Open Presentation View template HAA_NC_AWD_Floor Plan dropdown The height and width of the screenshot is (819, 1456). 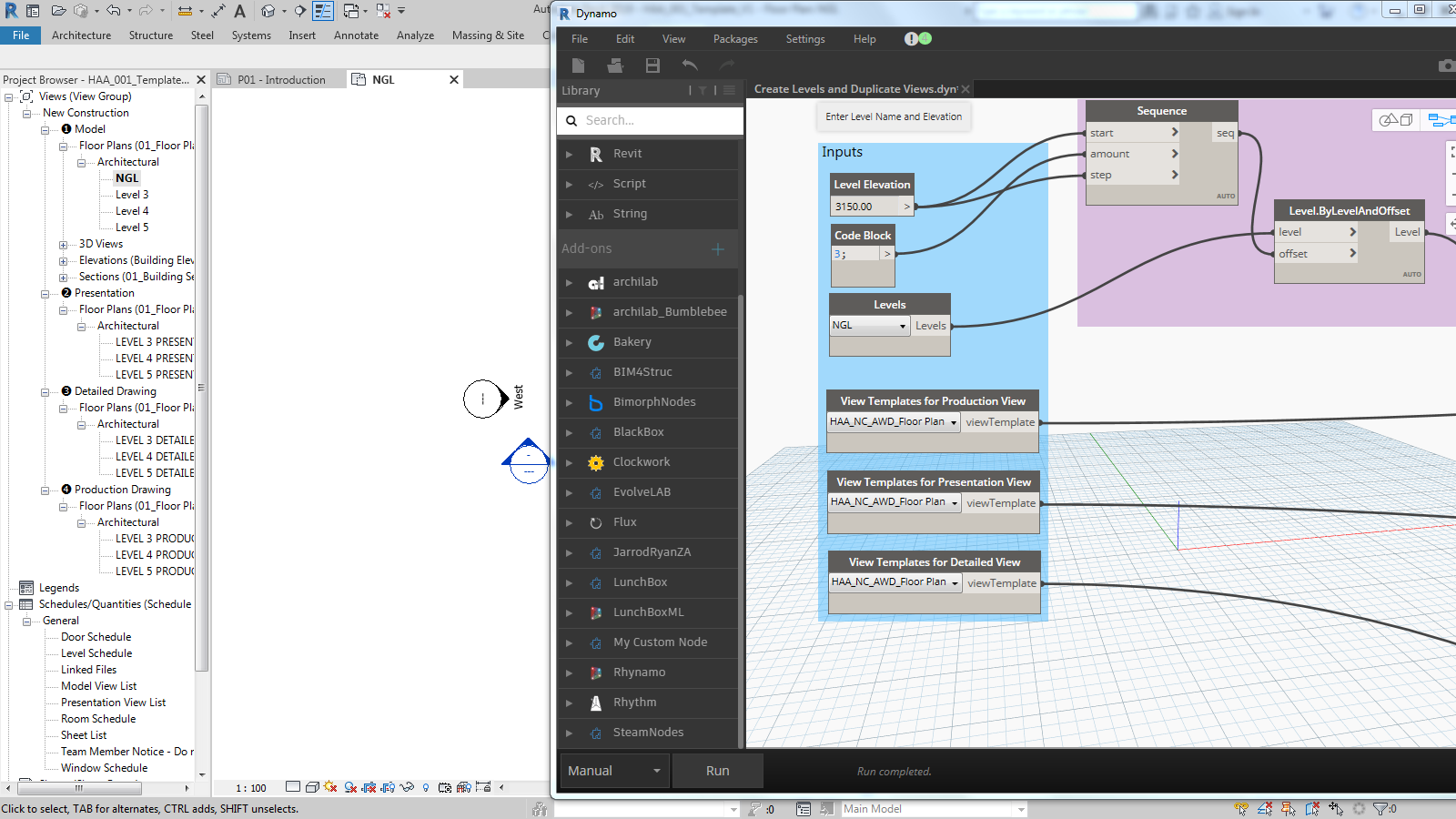895,502
